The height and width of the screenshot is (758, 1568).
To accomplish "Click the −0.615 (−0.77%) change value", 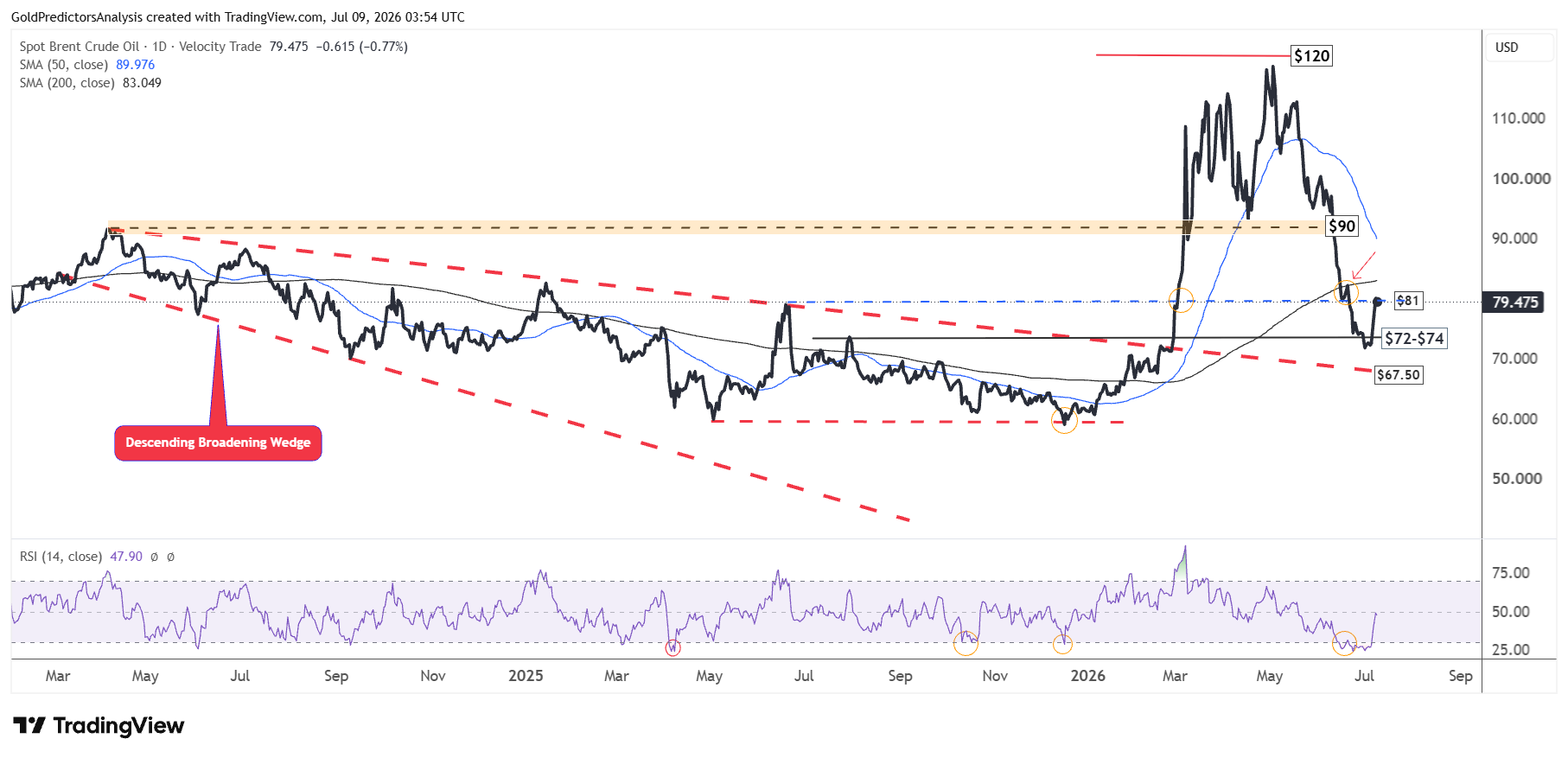I will [x=361, y=47].
